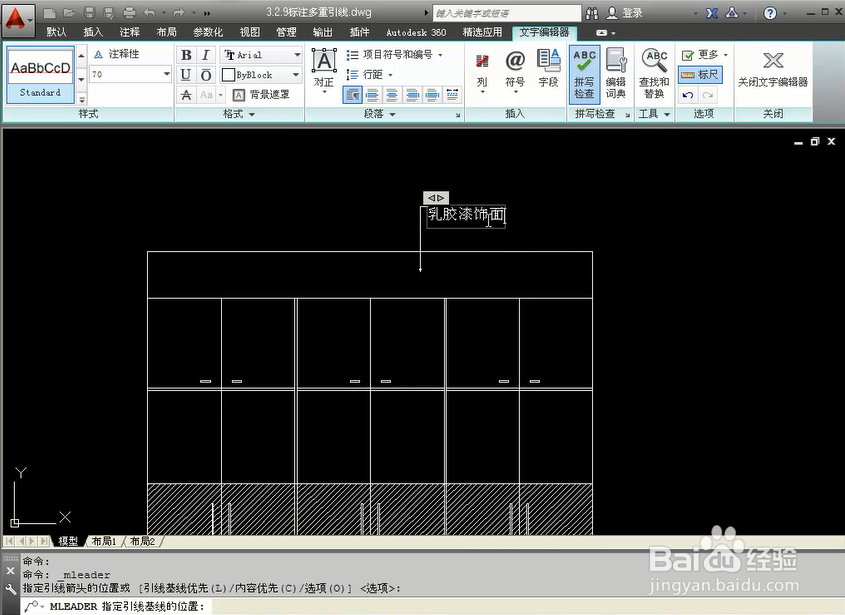Open the 布局1 layout tab
The width and height of the screenshot is (845, 615).
pyautogui.click(x=103, y=541)
